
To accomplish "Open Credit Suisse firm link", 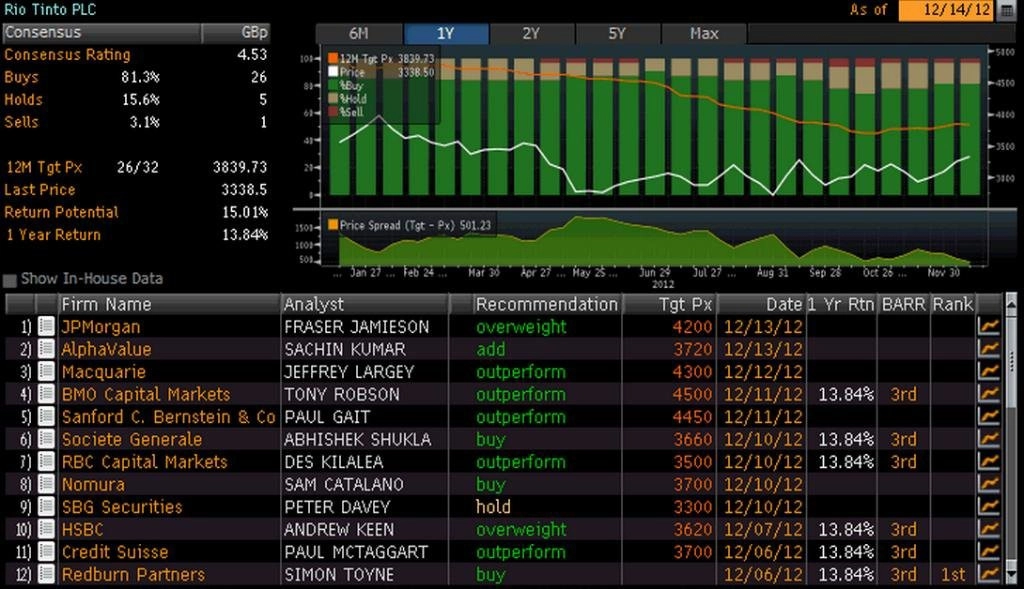I will 115,552.
